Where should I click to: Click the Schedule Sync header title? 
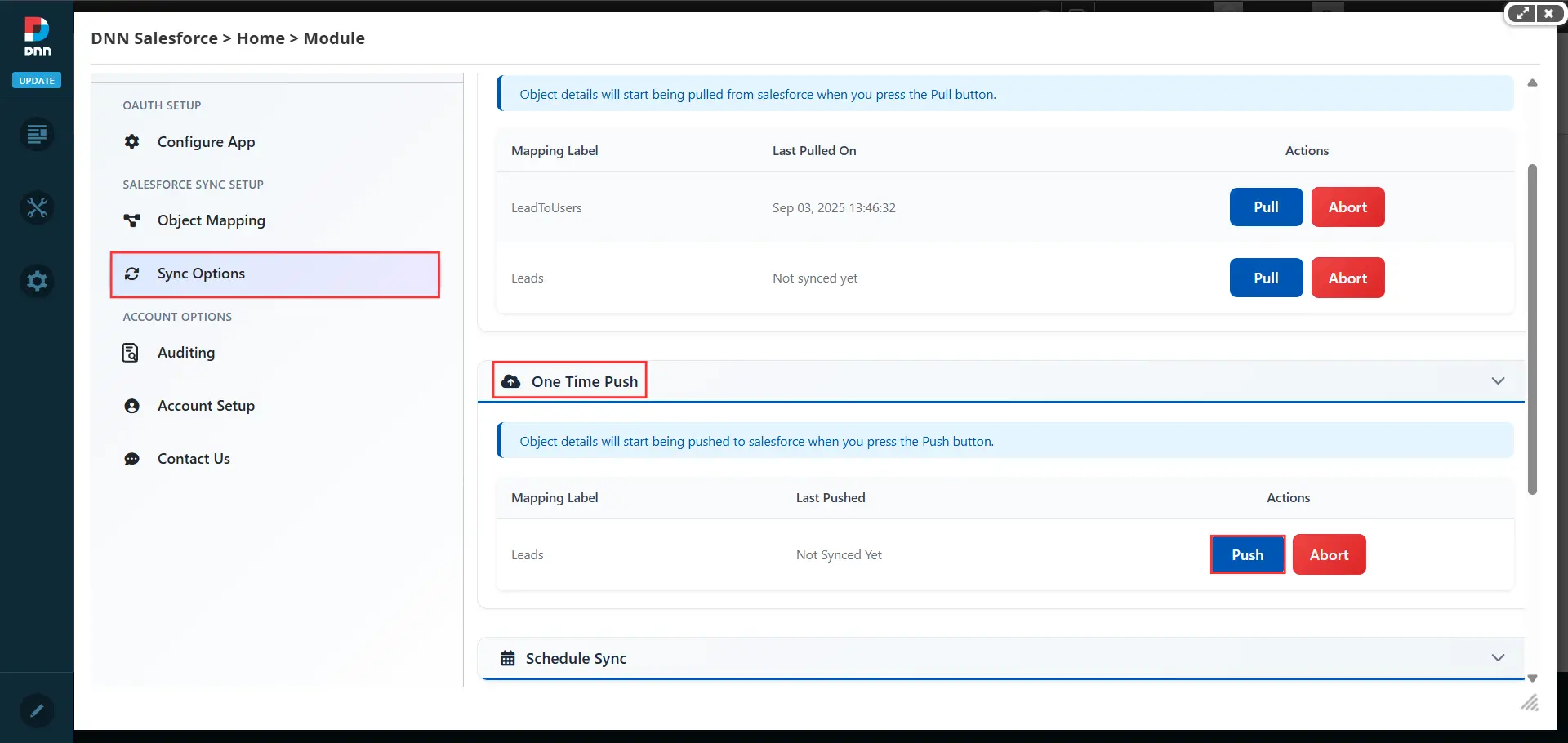pyautogui.click(x=576, y=658)
